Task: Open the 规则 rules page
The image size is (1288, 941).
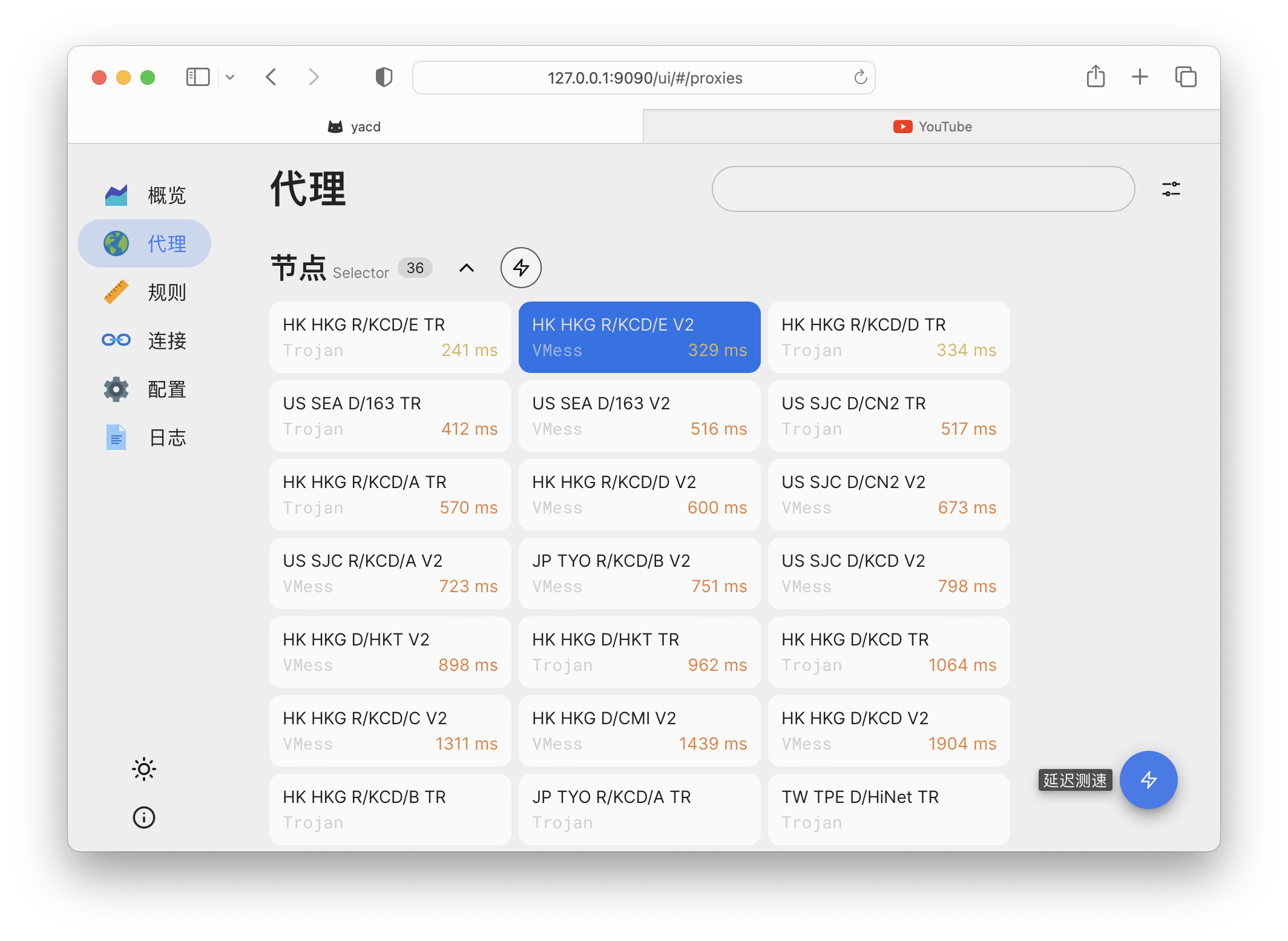Action: [144, 292]
